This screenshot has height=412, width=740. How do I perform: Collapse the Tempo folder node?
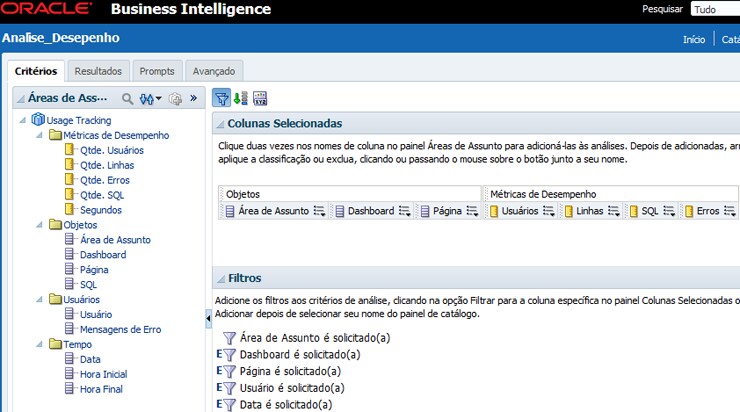(x=39, y=345)
